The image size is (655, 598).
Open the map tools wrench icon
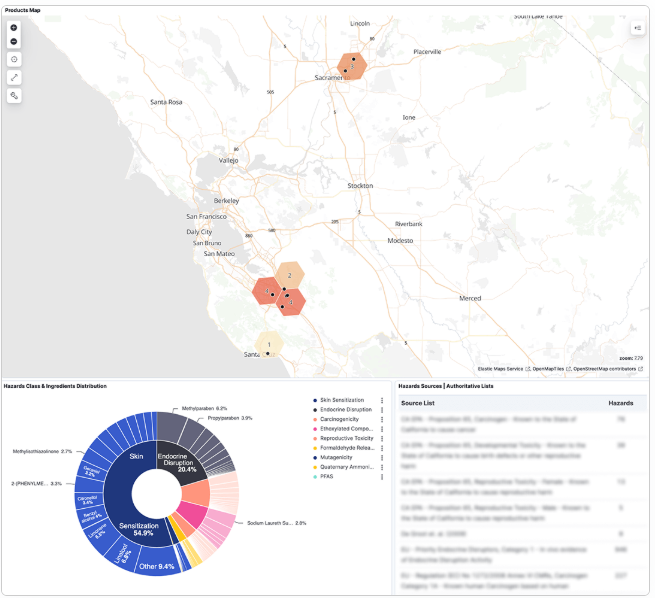14,96
